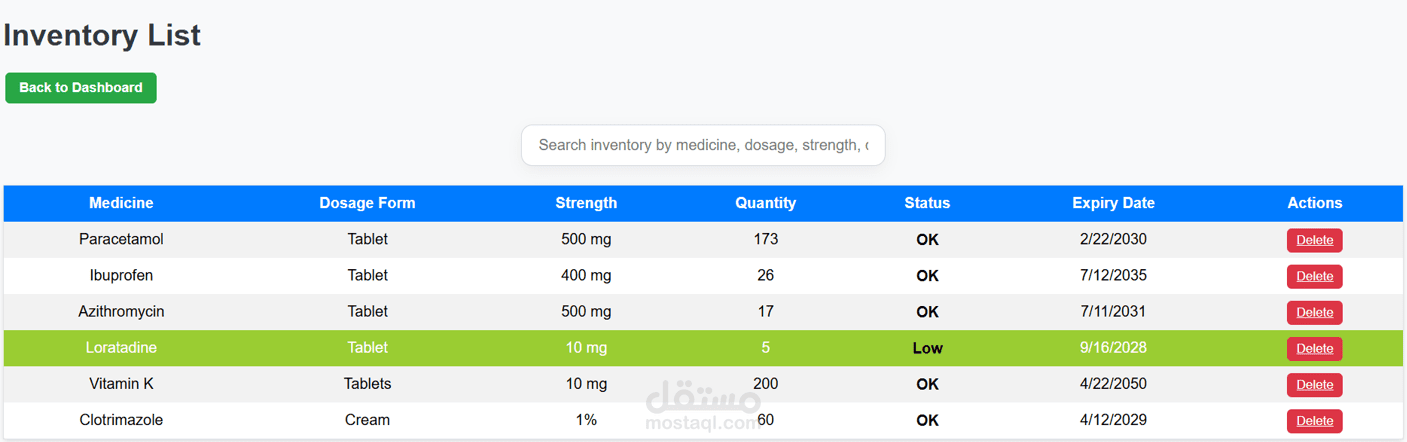Delete the Ibuprofen row
The height and width of the screenshot is (442, 1407).
coord(1314,276)
